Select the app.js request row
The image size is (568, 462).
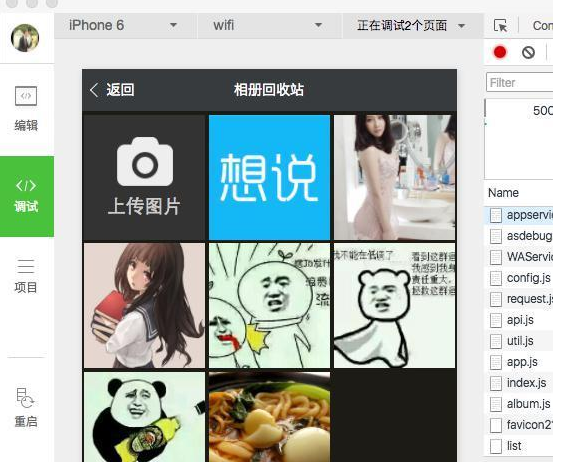518,362
